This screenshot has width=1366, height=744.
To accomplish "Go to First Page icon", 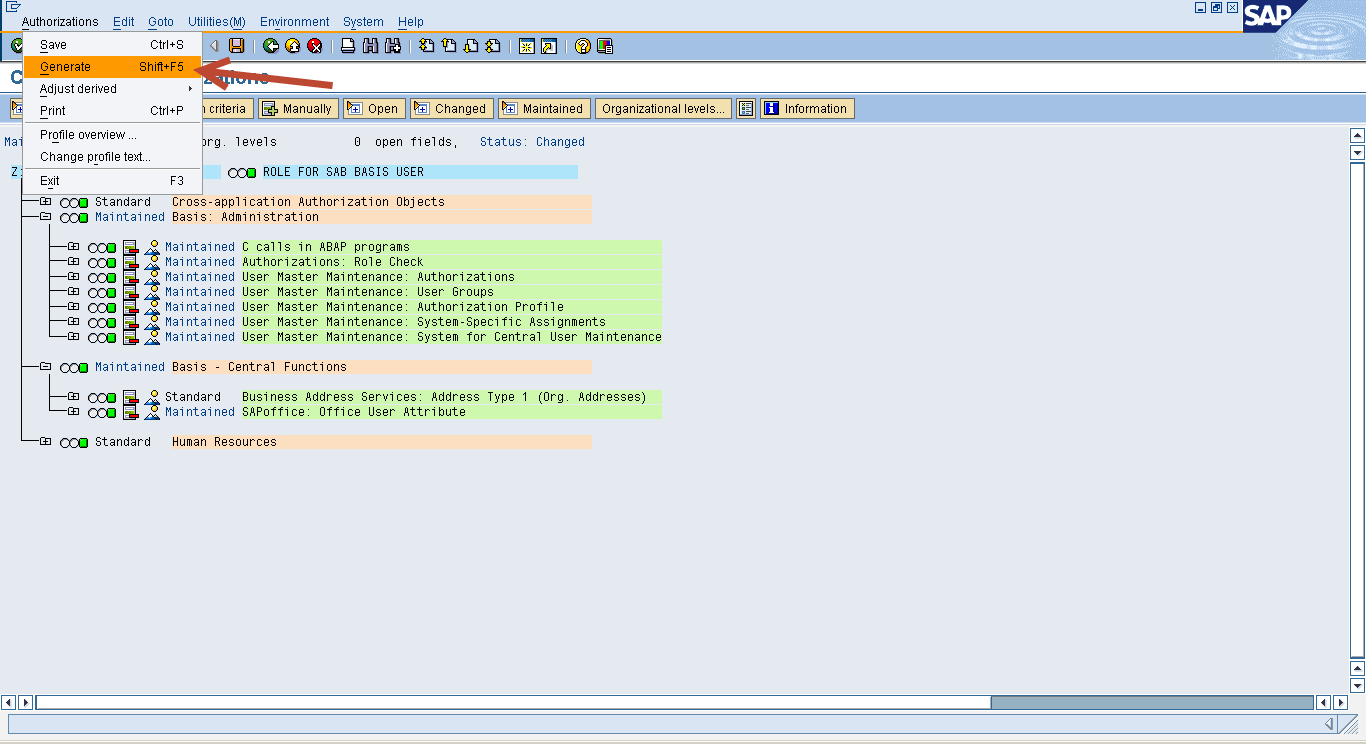I will point(427,46).
